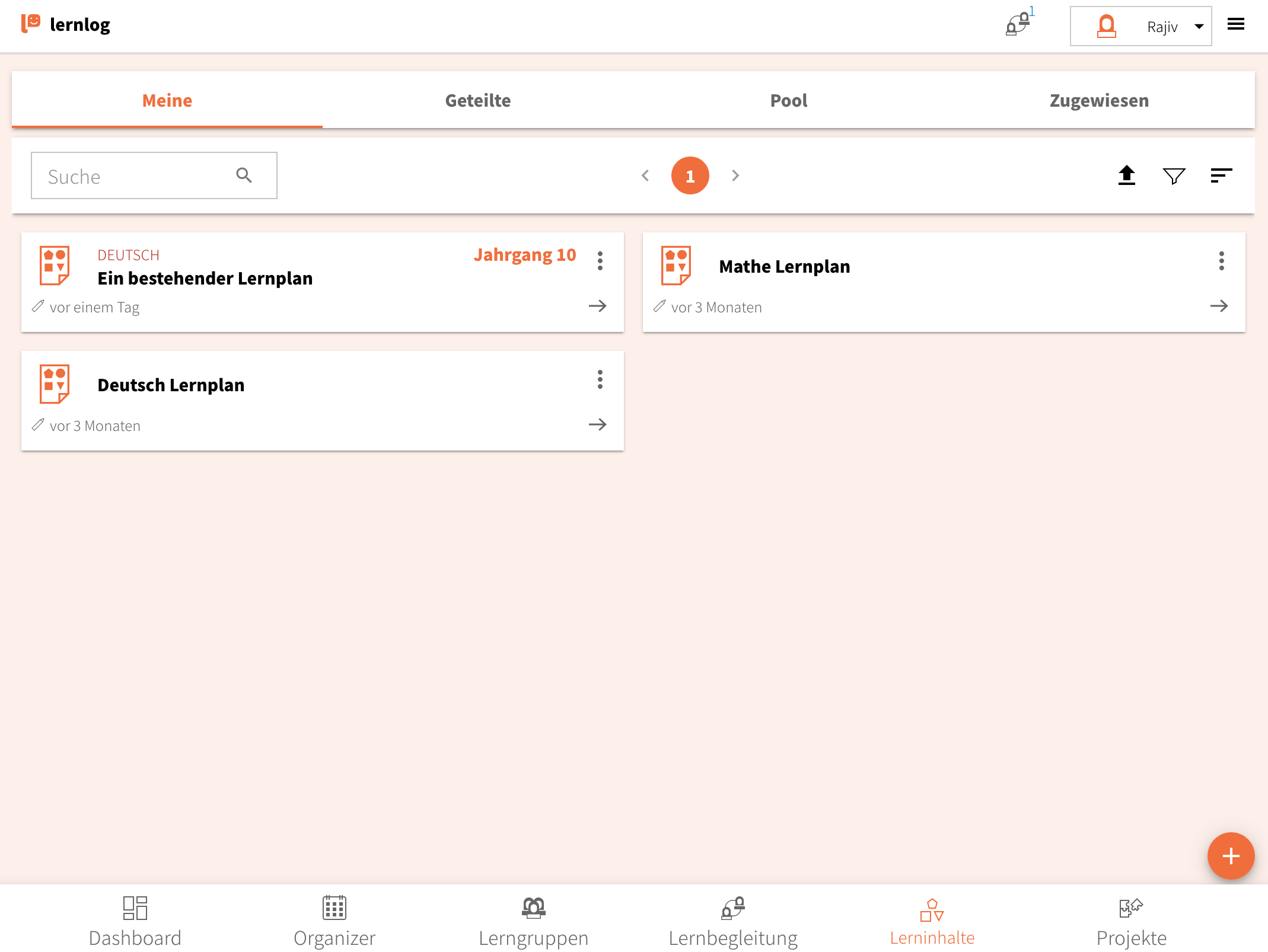Open the hamburger menu

(x=1236, y=25)
